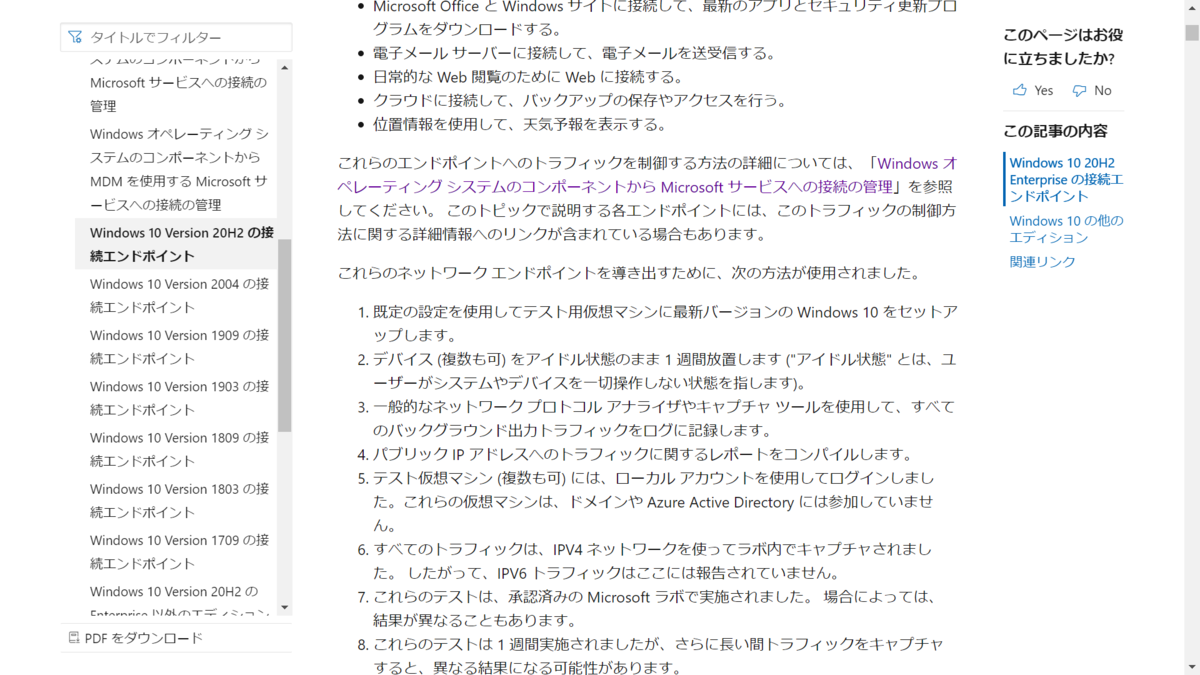The width and height of the screenshot is (1200, 675).
Task: Follow the purple Microsoft サービスへの接続の管理 body link
Action: coord(647,175)
